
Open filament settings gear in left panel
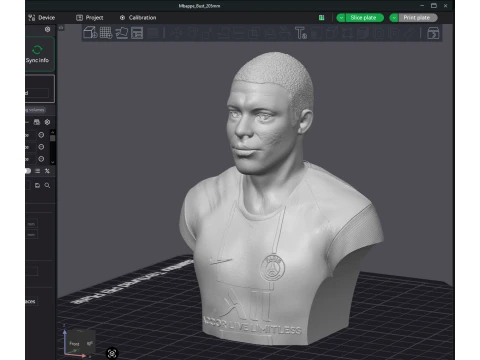point(47,122)
